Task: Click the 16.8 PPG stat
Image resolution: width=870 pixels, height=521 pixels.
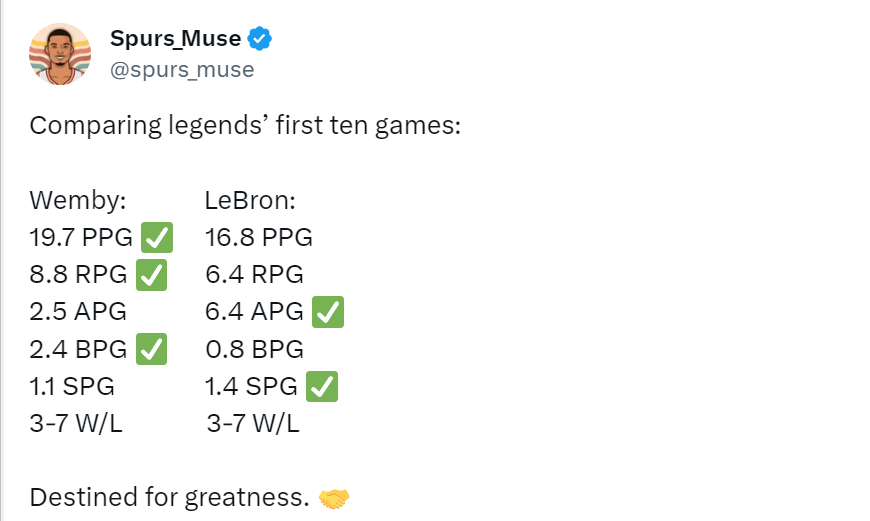Action: (x=259, y=237)
